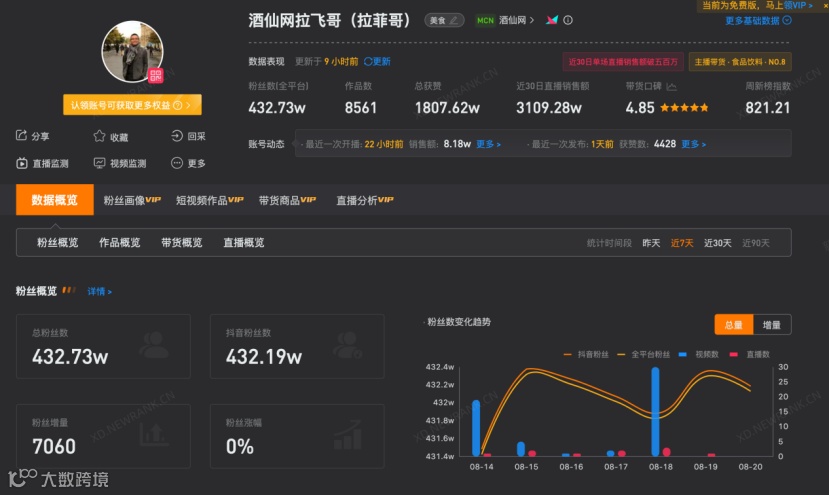This screenshot has width=829, height=495.
Task: Choose 近30天 time range
Action: [717, 243]
